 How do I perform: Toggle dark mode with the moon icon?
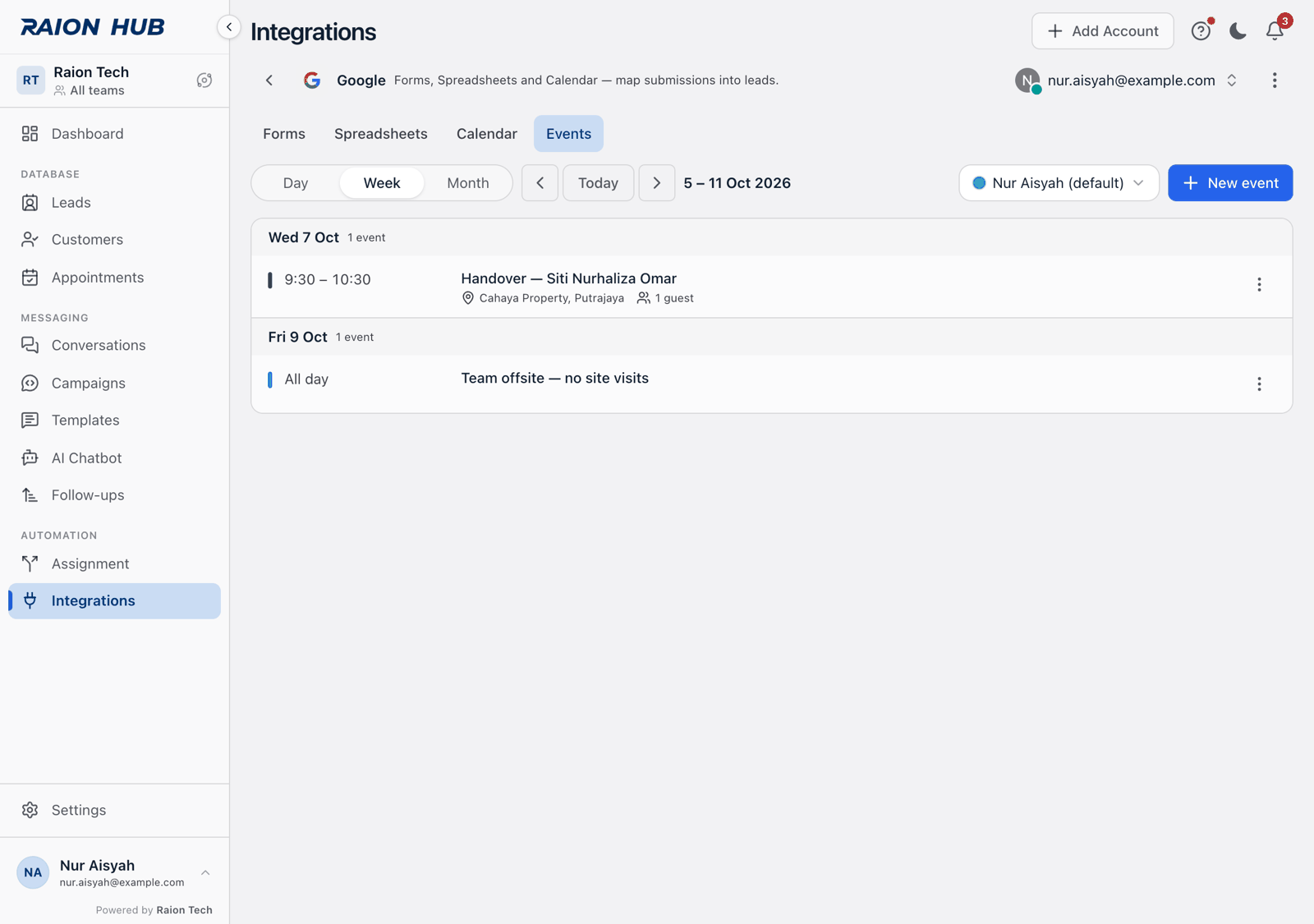pos(1238,31)
